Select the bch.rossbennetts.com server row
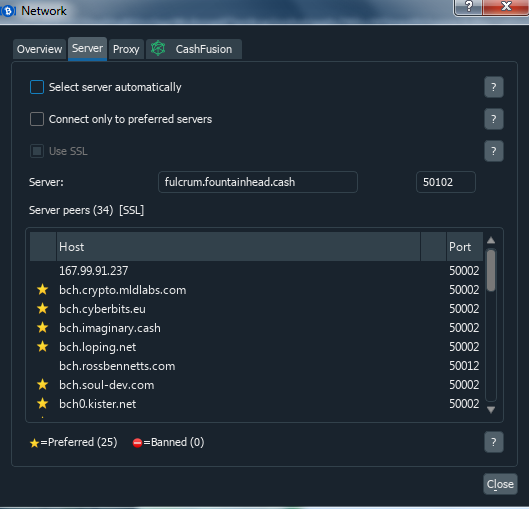 (x=256, y=366)
